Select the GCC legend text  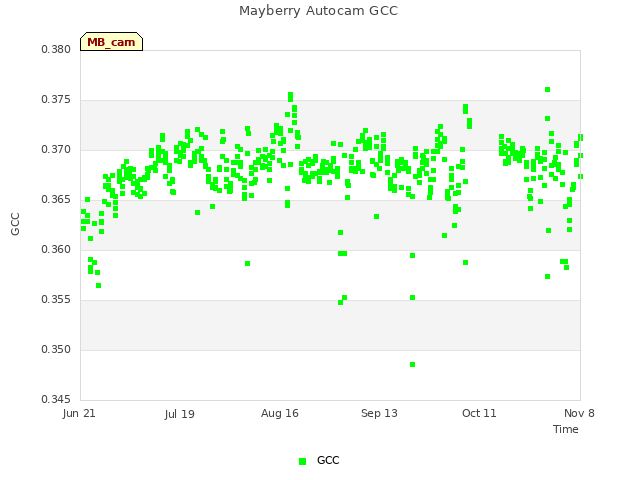pyautogui.click(x=328, y=460)
